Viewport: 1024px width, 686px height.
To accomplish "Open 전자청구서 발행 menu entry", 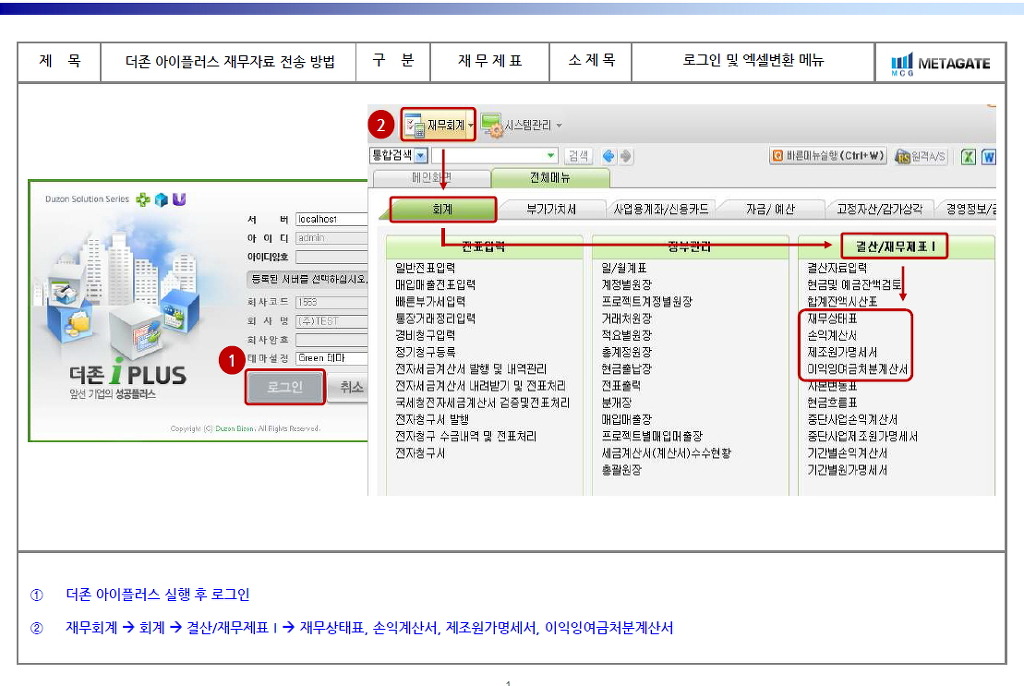I will 432,419.
